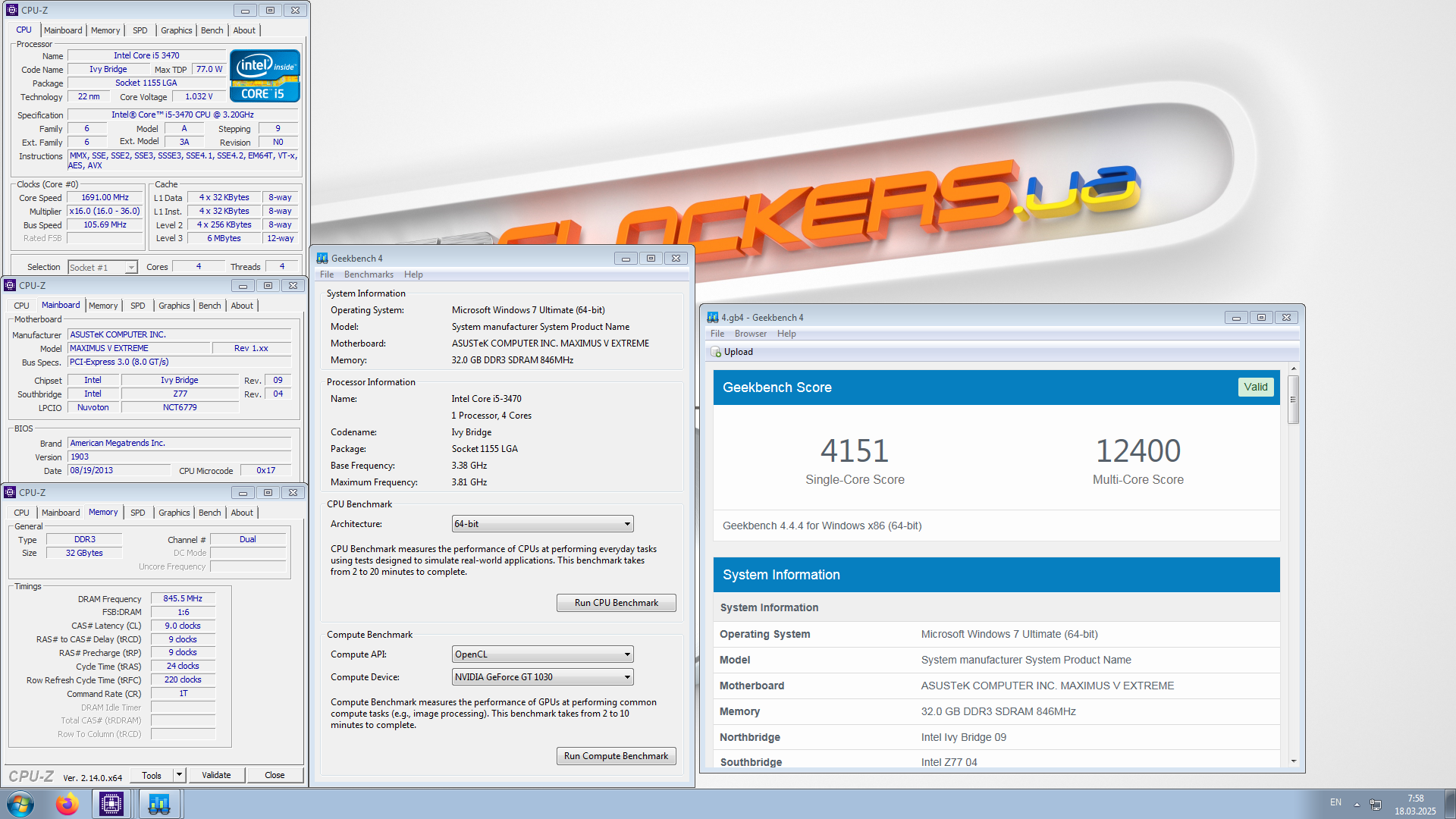Open SPD tab in middle CPU-Z window
Image resolution: width=1456 pixels, height=819 pixels.
pos(137,306)
